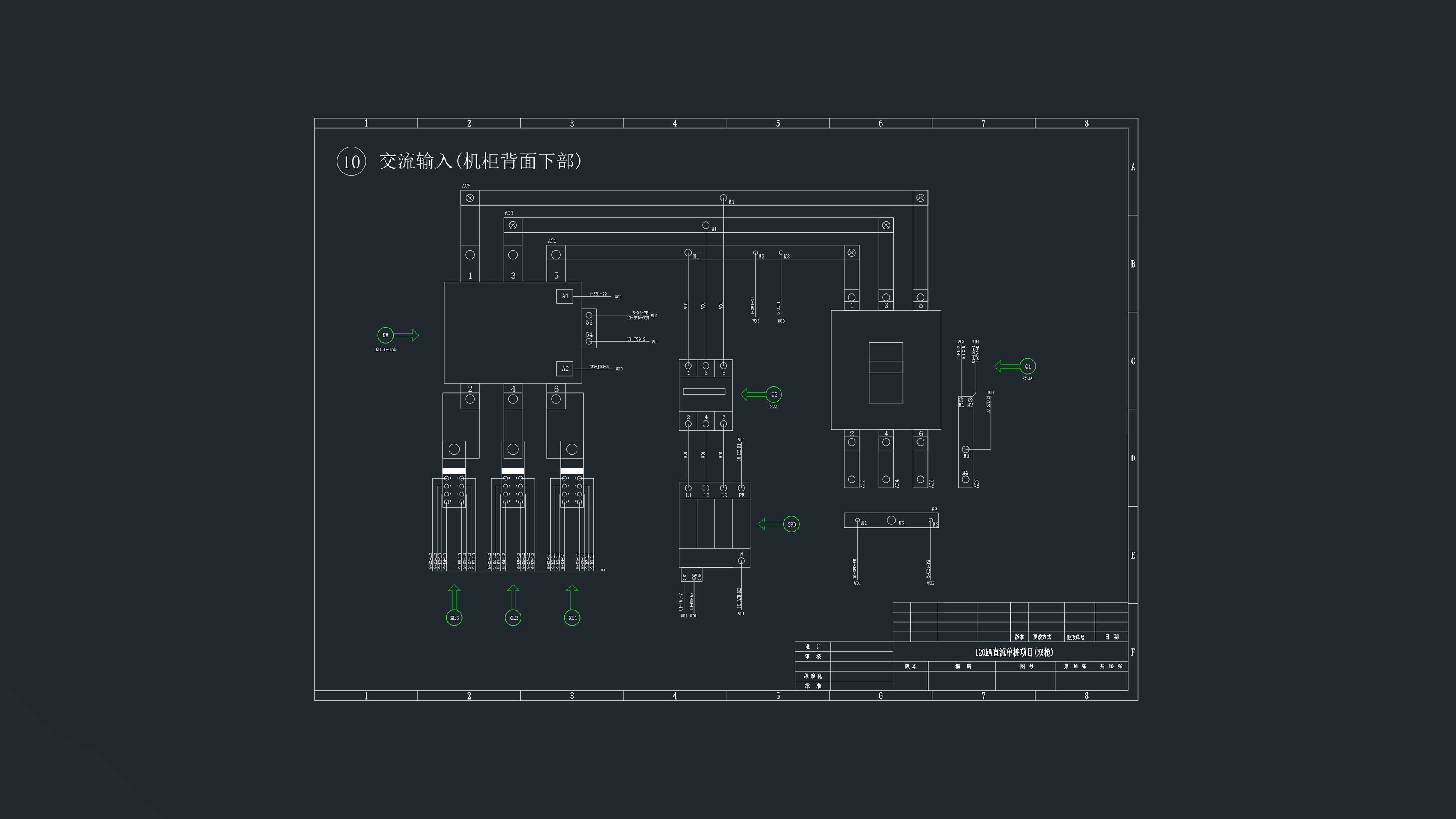This screenshot has width=1456, height=819.
Task: Click the vertical AC2 label
Action: click(x=863, y=484)
